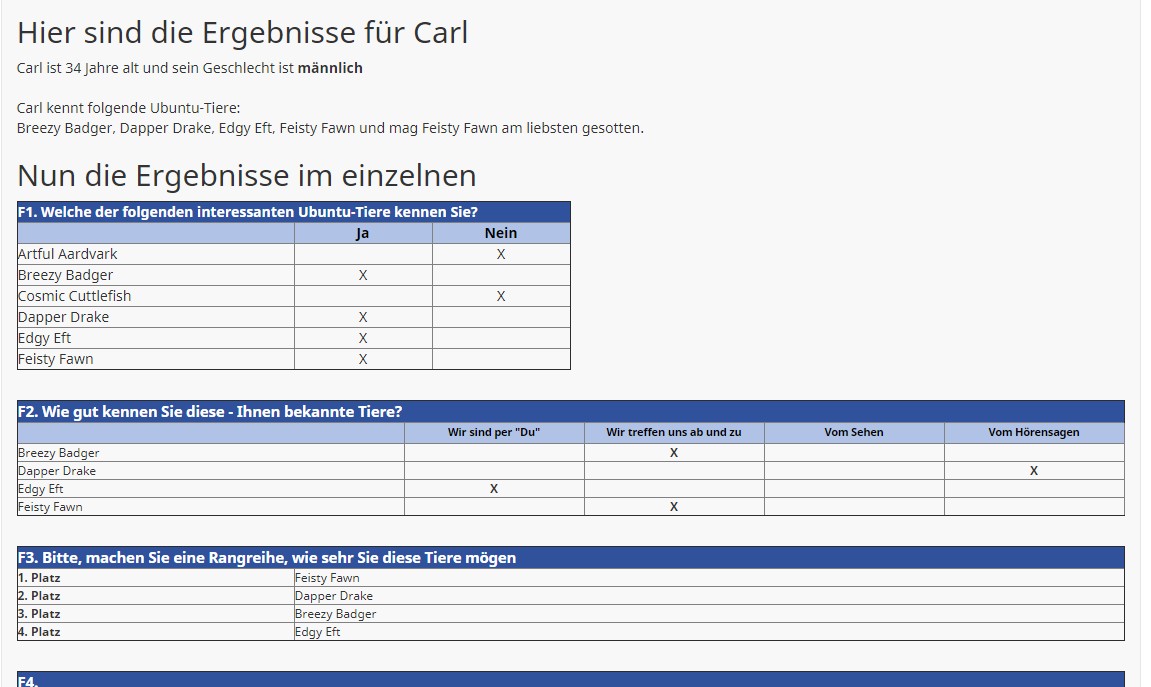Click Edgy Eft's X under per "Du"
Screen dimensions: 1151x687
pos(494,489)
